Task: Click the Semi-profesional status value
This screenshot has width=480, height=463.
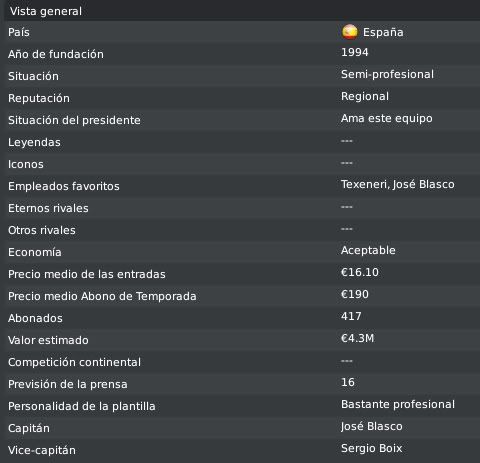Action: (387, 74)
